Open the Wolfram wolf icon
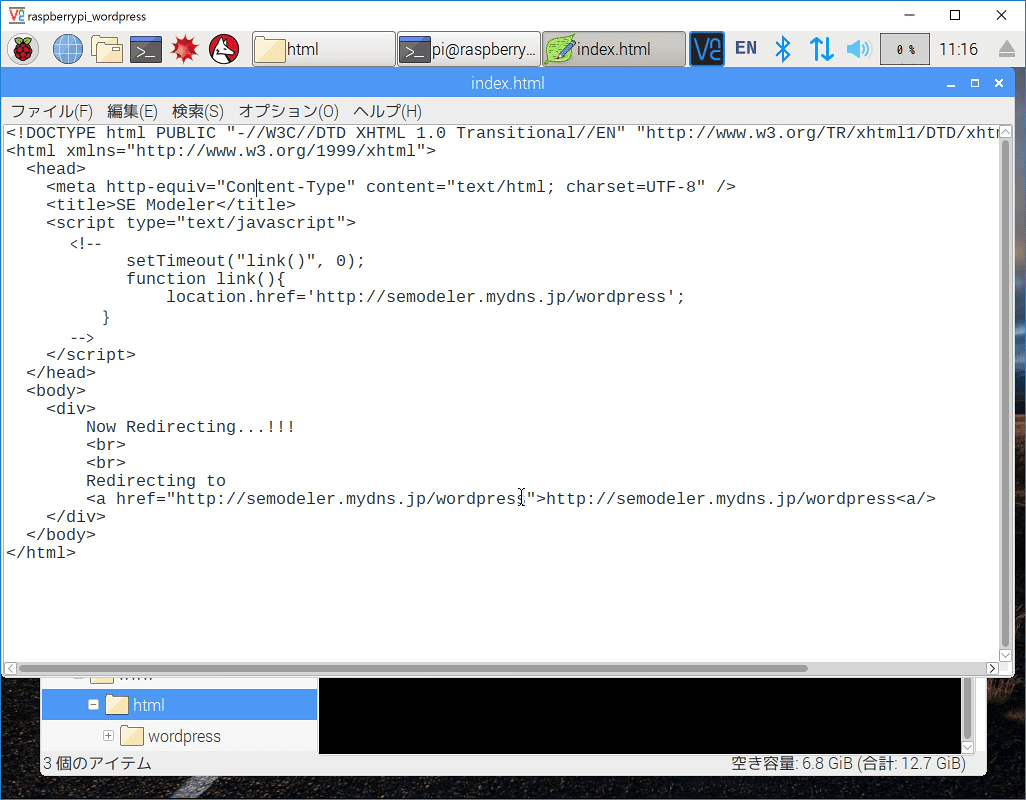The height and width of the screenshot is (800, 1026). tap(224, 49)
